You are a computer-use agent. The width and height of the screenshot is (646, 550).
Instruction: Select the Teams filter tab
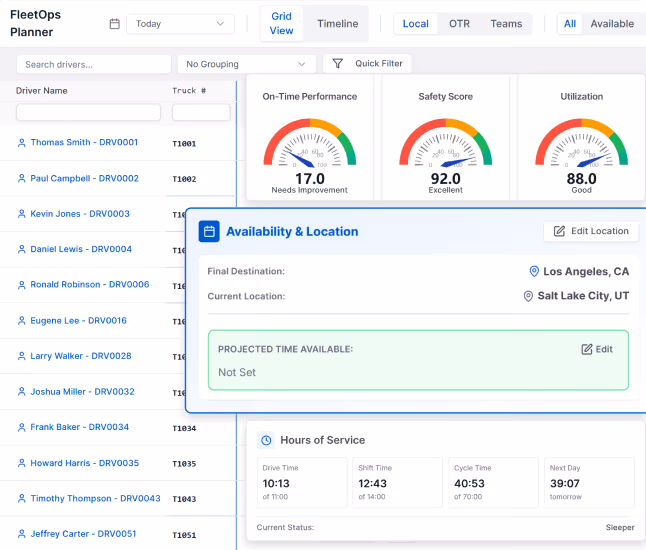pyautogui.click(x=506, y=24)
